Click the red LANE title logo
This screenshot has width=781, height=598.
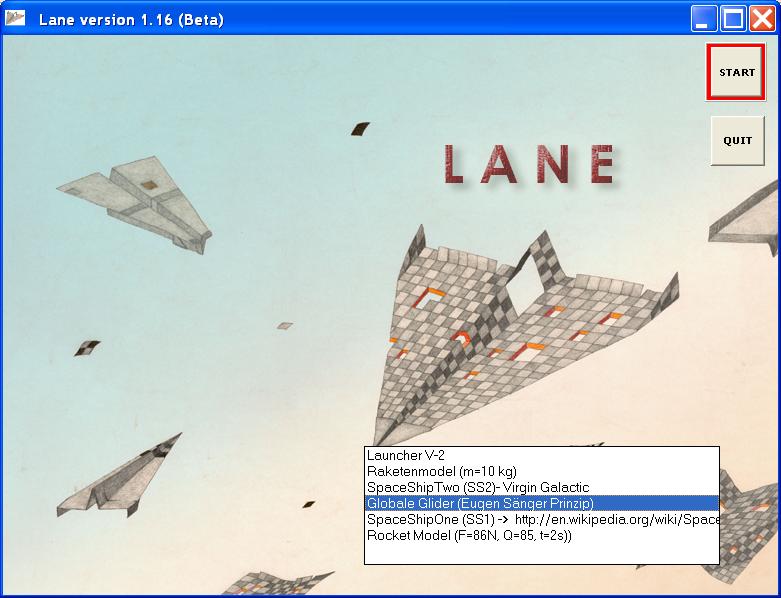[x=528, y=165]
